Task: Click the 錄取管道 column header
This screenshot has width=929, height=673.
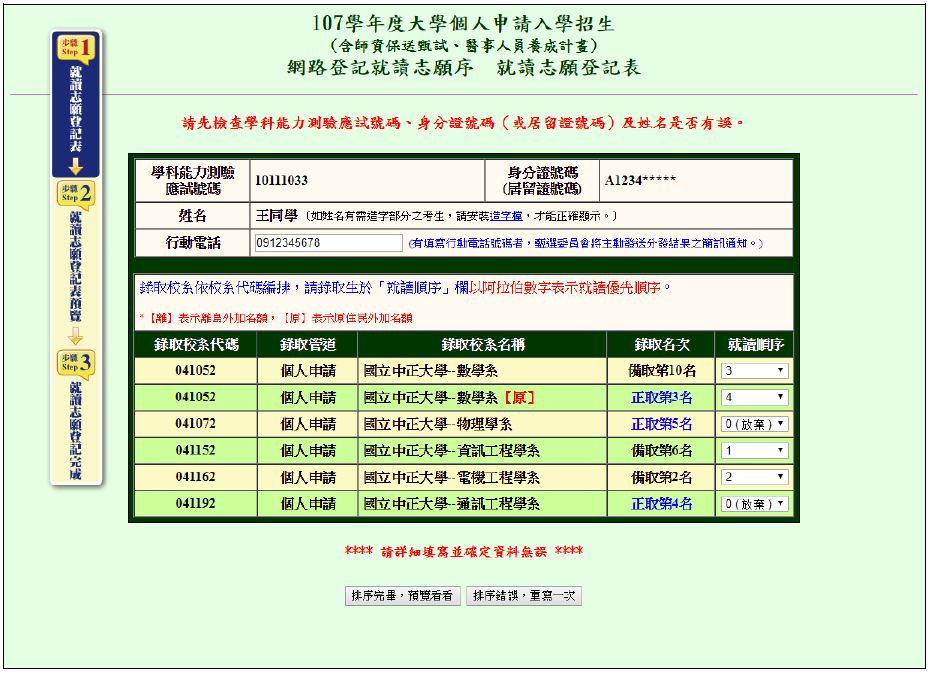Action: (x=307, y=345)
